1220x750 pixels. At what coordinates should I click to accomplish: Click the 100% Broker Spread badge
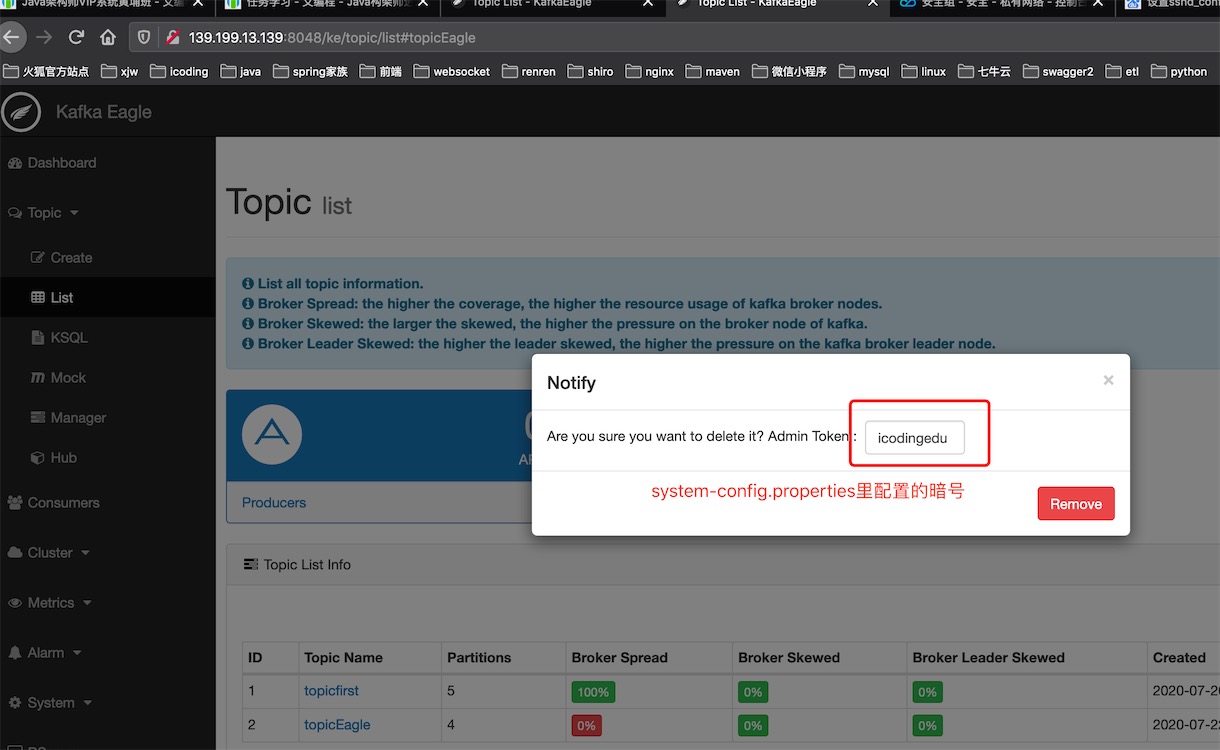pyautogui.click(x=593, y=692)
